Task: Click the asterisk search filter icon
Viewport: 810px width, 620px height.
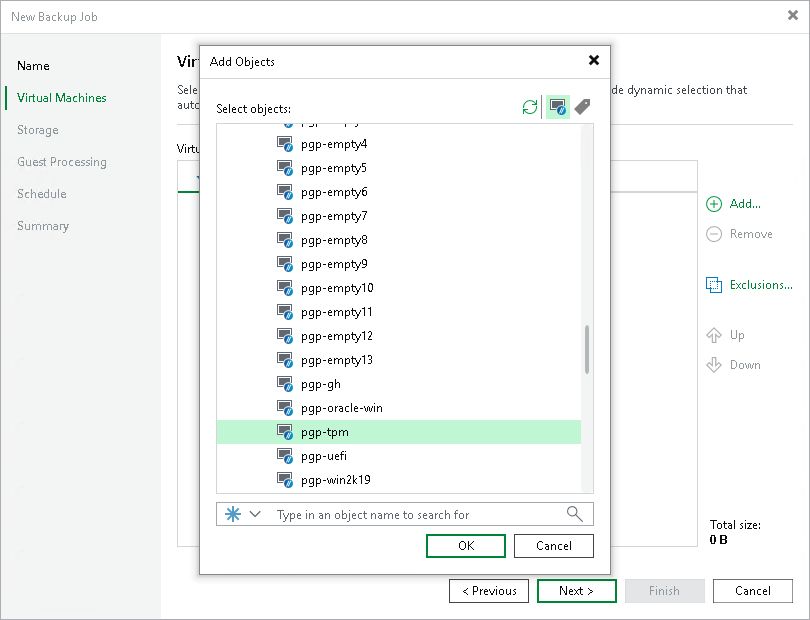Action: (x=233, y=514)
